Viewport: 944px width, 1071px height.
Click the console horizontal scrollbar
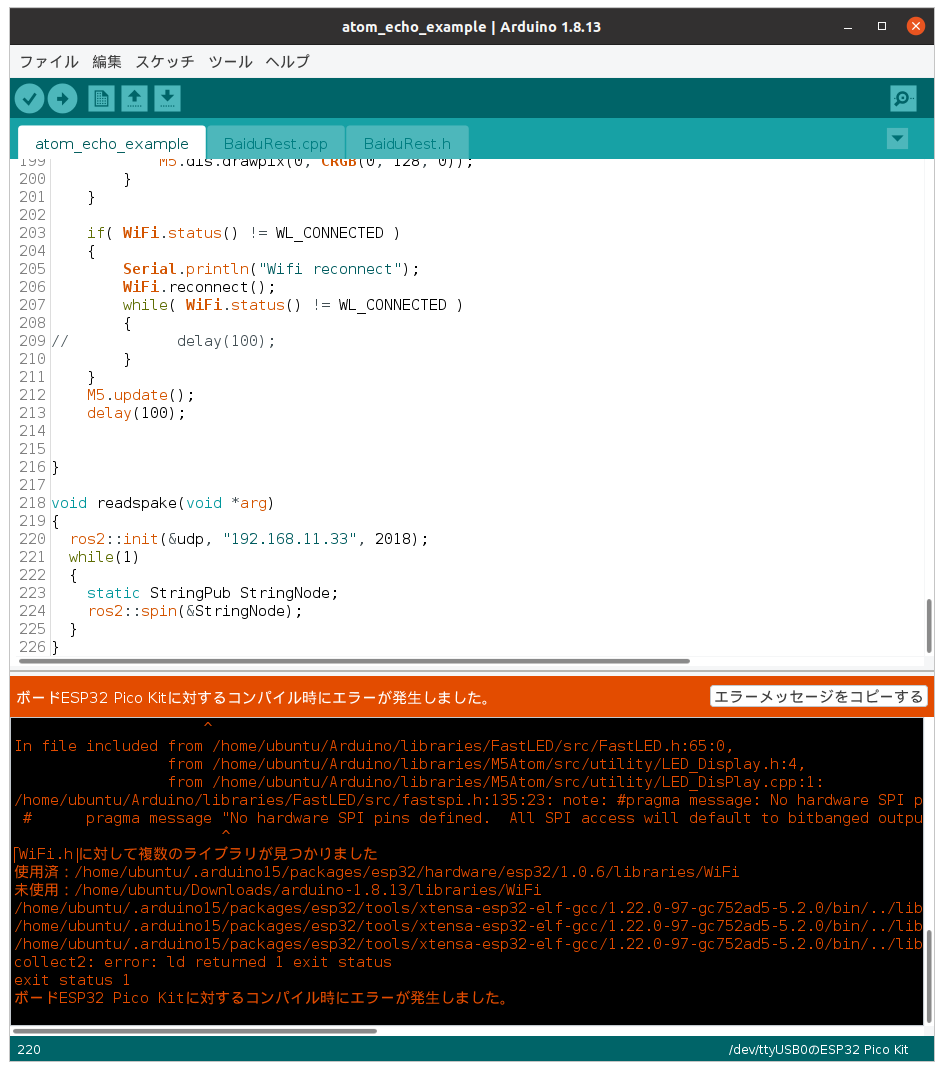click(195, 1031)
